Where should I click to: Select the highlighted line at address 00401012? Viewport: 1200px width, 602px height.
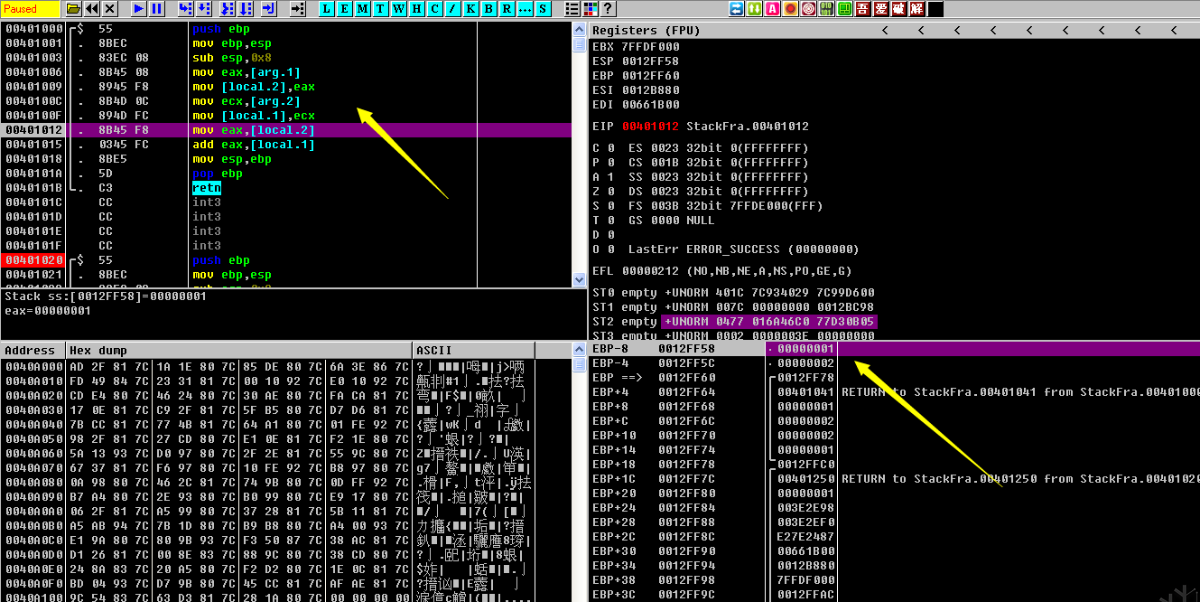[x=285, y=130]
